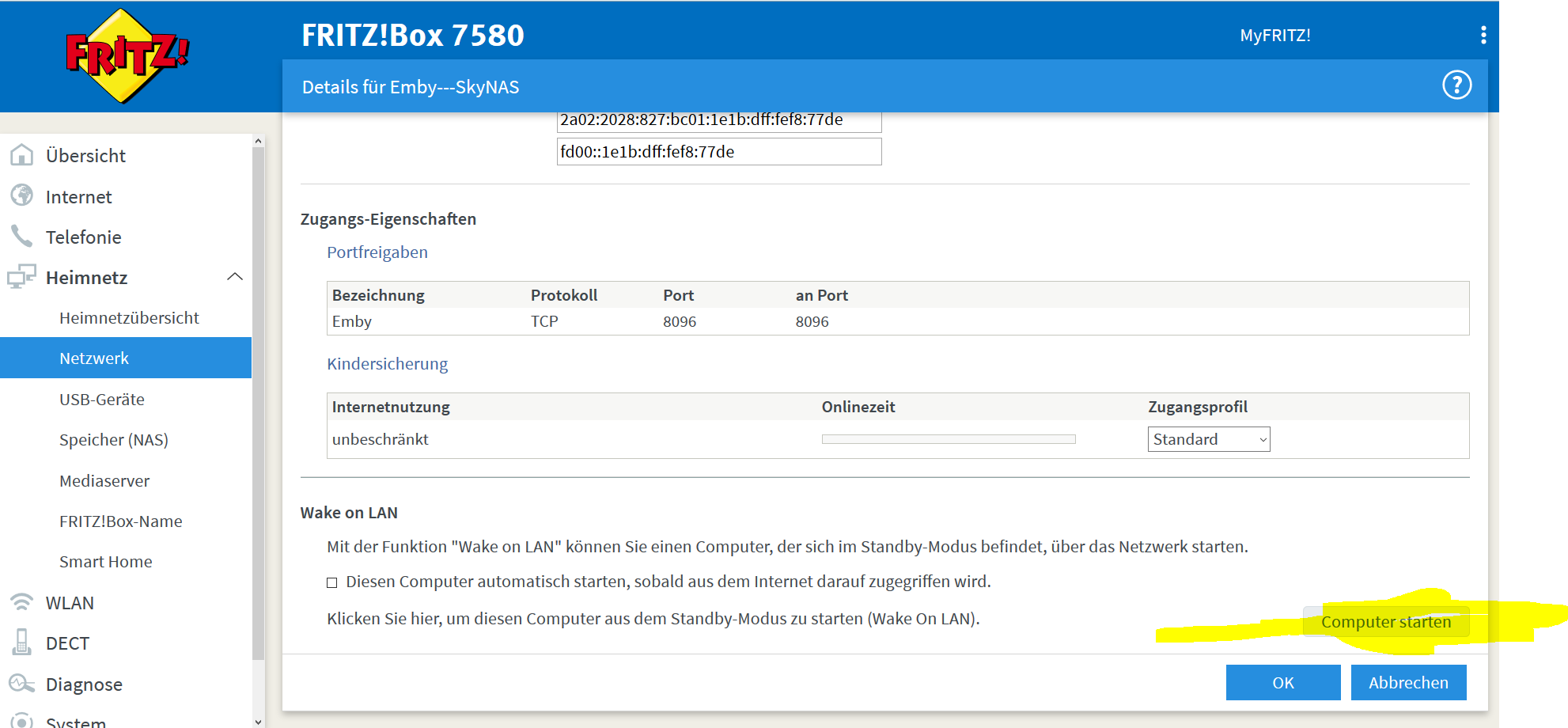
Task: Click Details für Emby---SkyNAS title
Action: click(411, 87)
